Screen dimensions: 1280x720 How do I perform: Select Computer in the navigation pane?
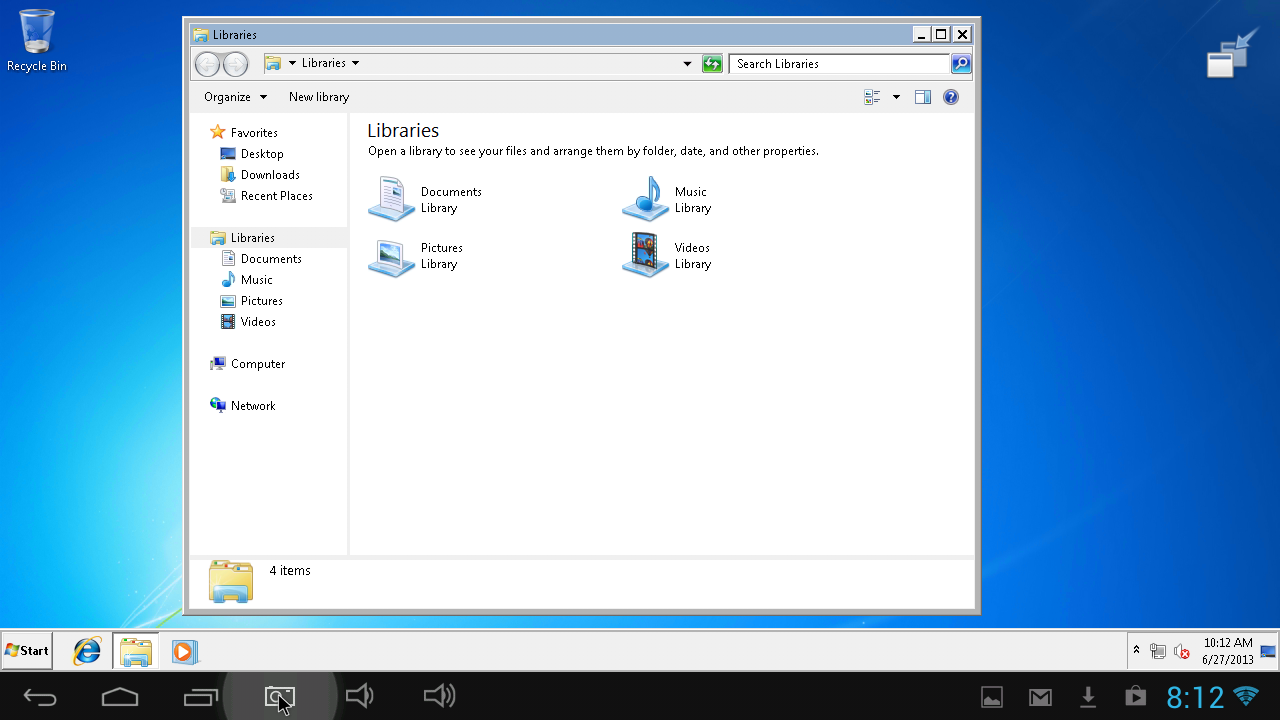pos(257,364)
